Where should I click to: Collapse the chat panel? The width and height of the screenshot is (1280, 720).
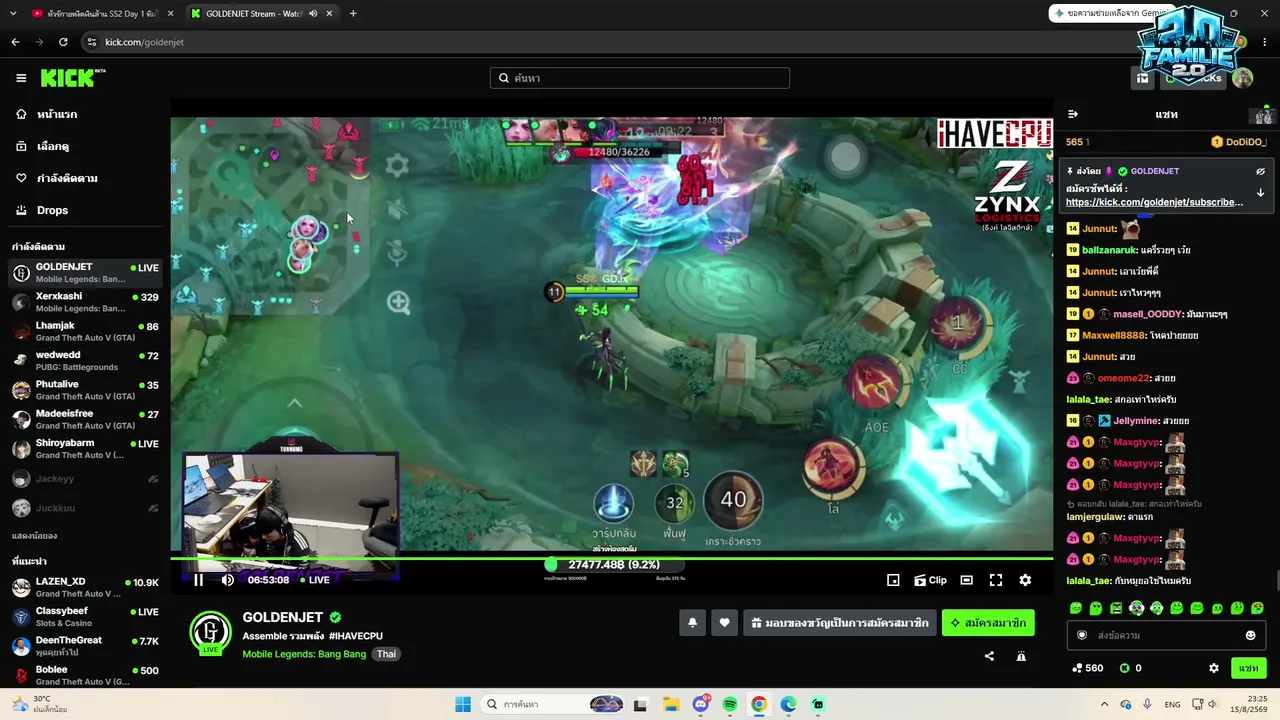(1073, 114)
